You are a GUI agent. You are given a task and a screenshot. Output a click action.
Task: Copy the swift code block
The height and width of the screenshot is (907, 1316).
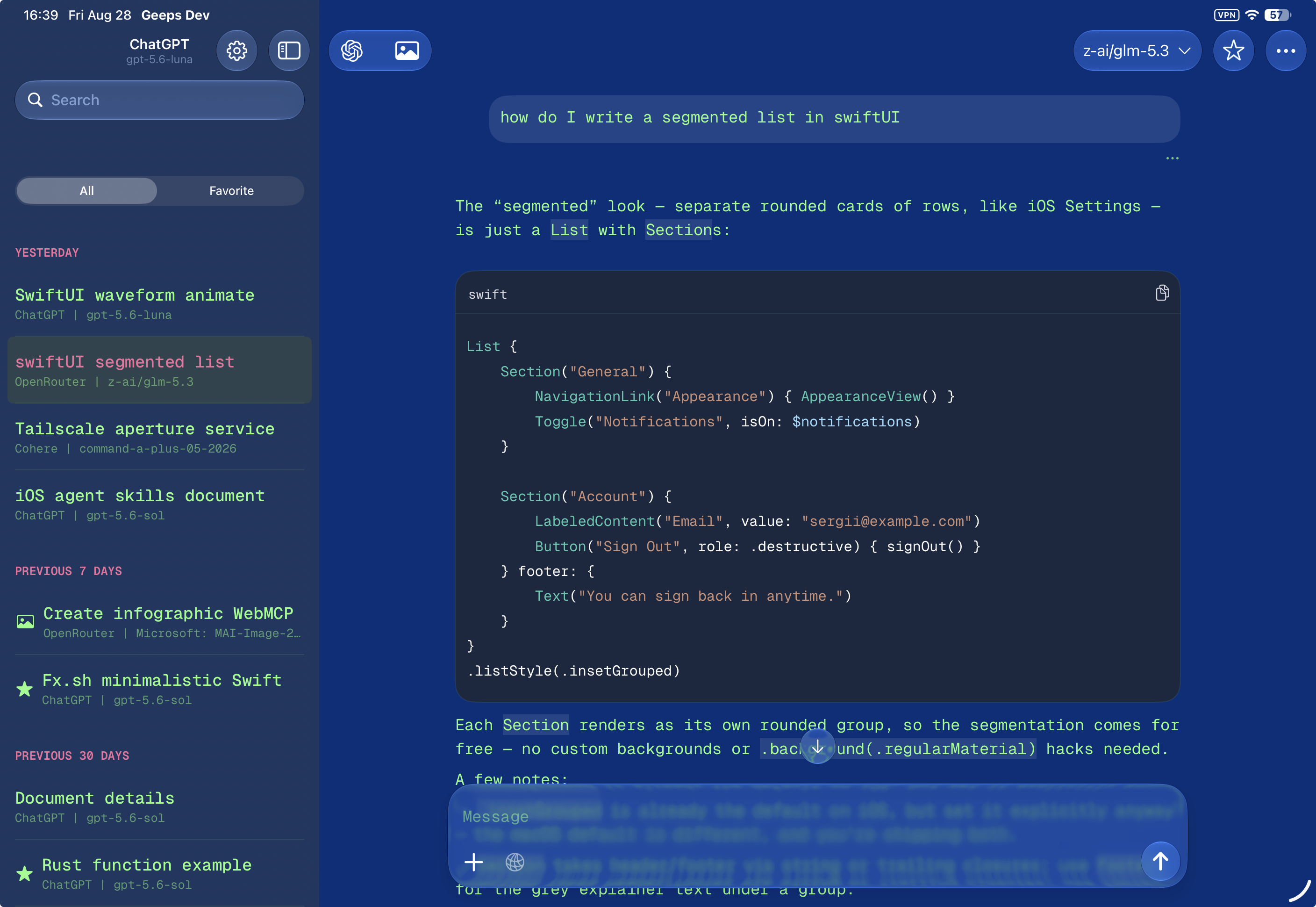(x=1162, y=293)
